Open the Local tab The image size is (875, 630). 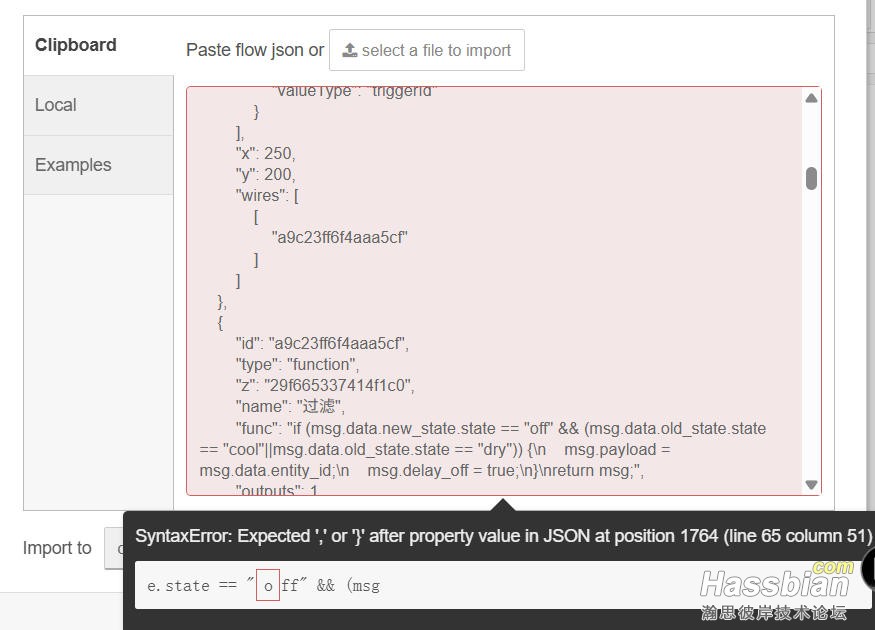(56, 105)
